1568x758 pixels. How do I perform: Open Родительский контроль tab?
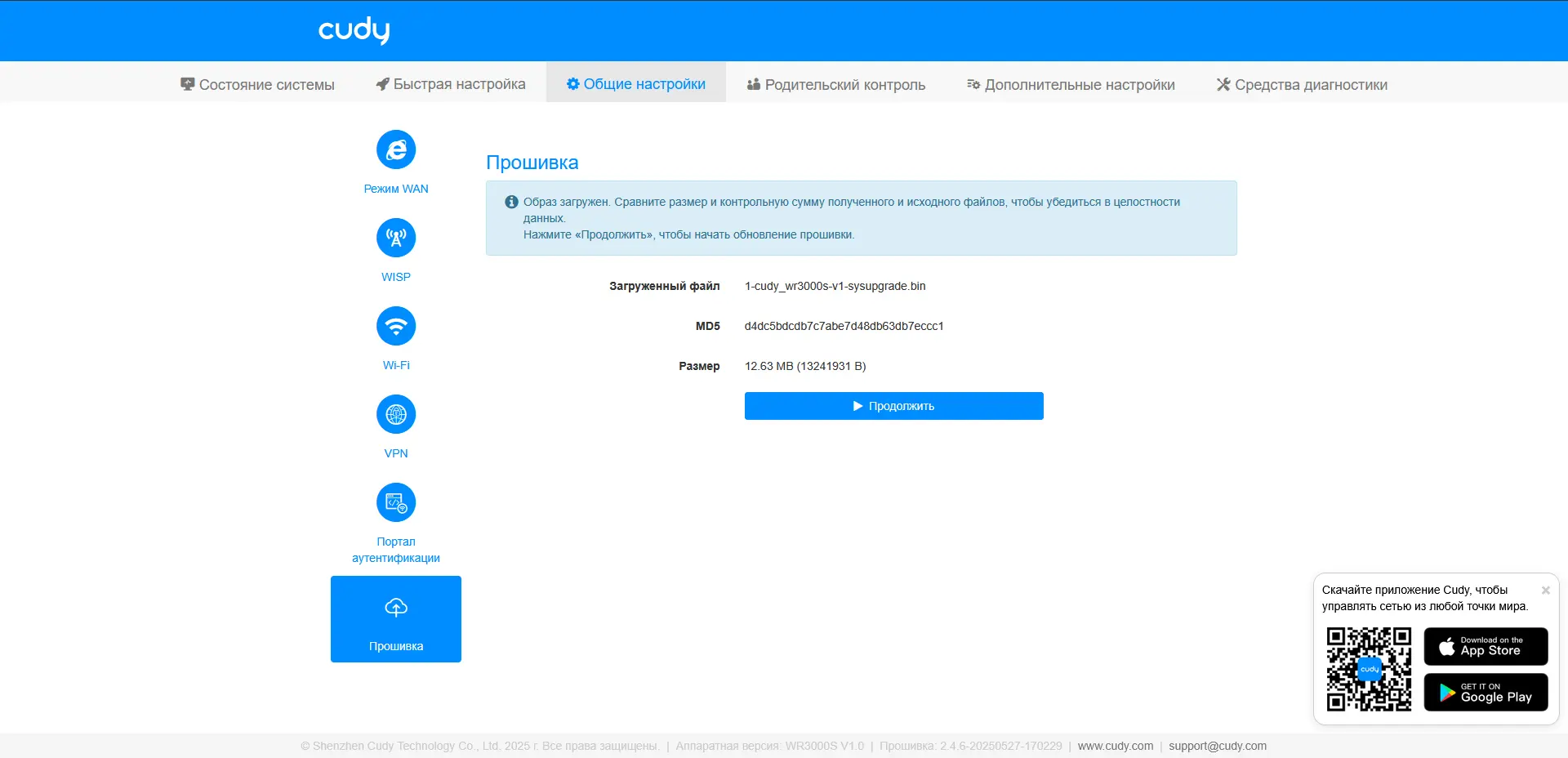(836, 84)
